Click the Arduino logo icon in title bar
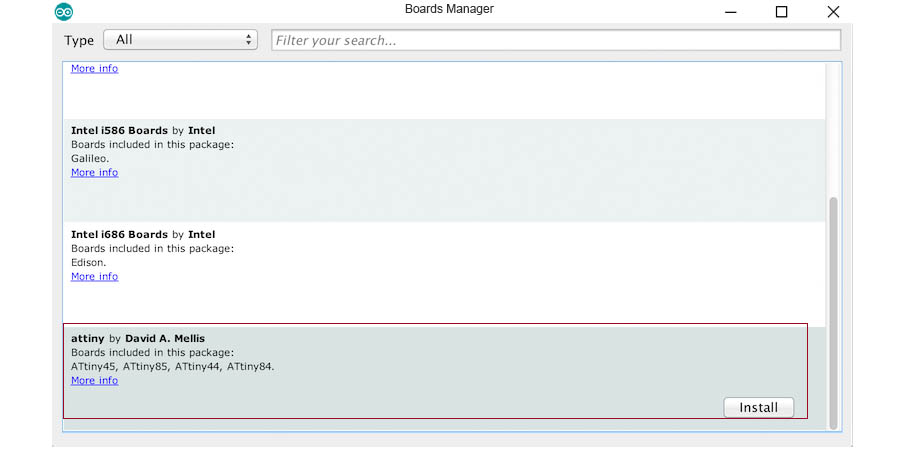900x453 pixels. pyautogui.click(x=64, y=11)
